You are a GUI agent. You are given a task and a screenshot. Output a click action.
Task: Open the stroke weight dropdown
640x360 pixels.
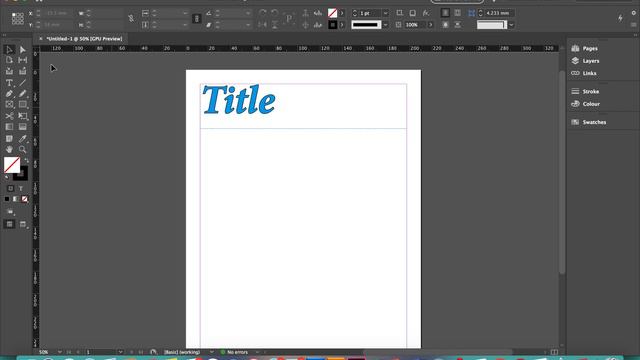point(385,13)
